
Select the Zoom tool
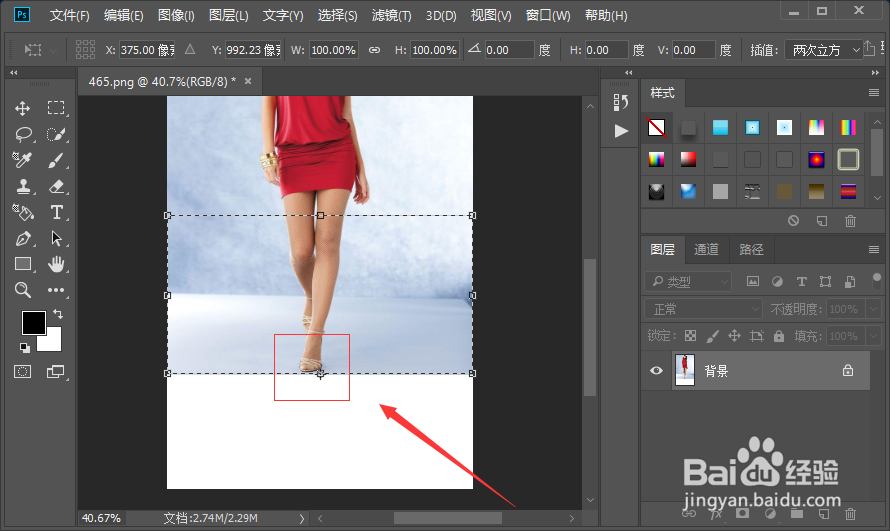23,290
